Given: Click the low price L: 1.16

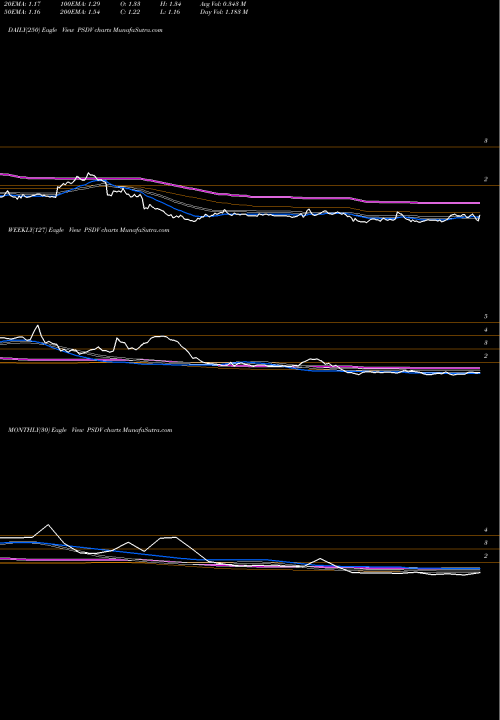Looking at the screenshot, I should 170,12.
